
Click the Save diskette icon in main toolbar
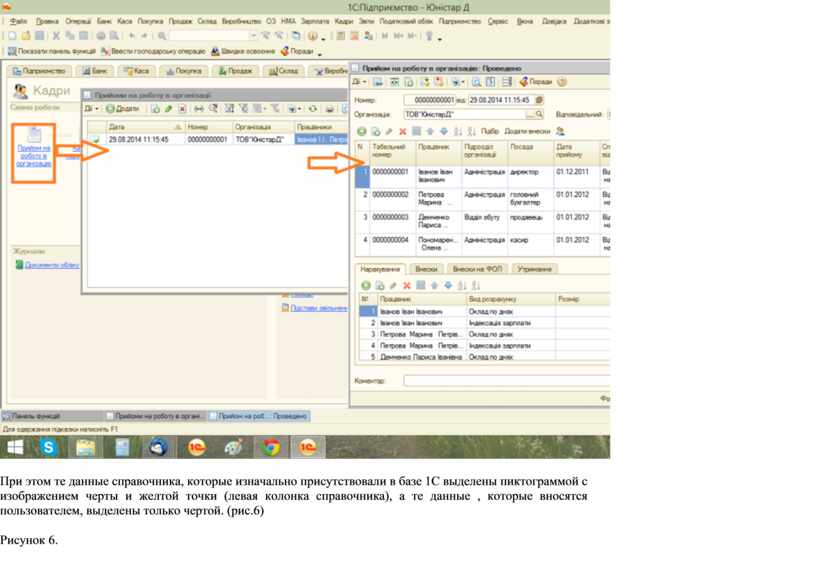(39, 36)
